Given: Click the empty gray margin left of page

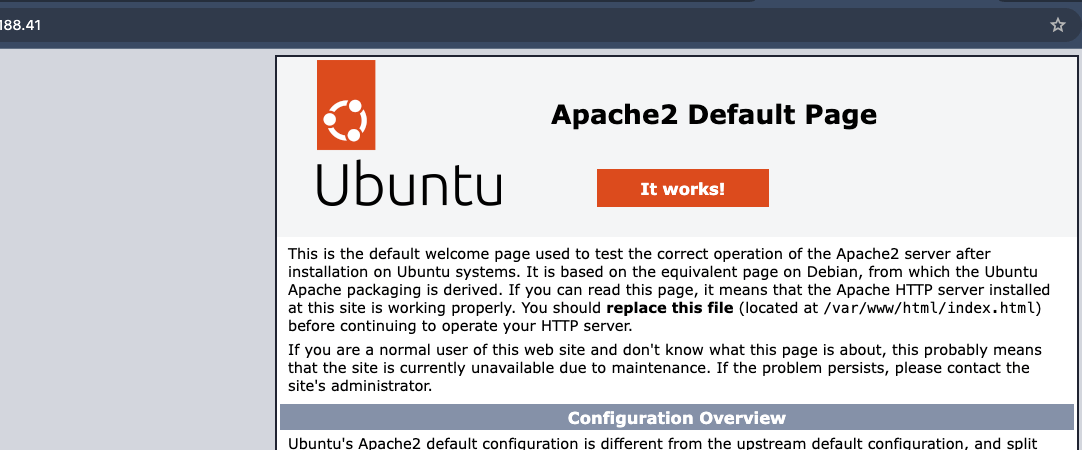Looking at the screenshot, I should 137,250.
